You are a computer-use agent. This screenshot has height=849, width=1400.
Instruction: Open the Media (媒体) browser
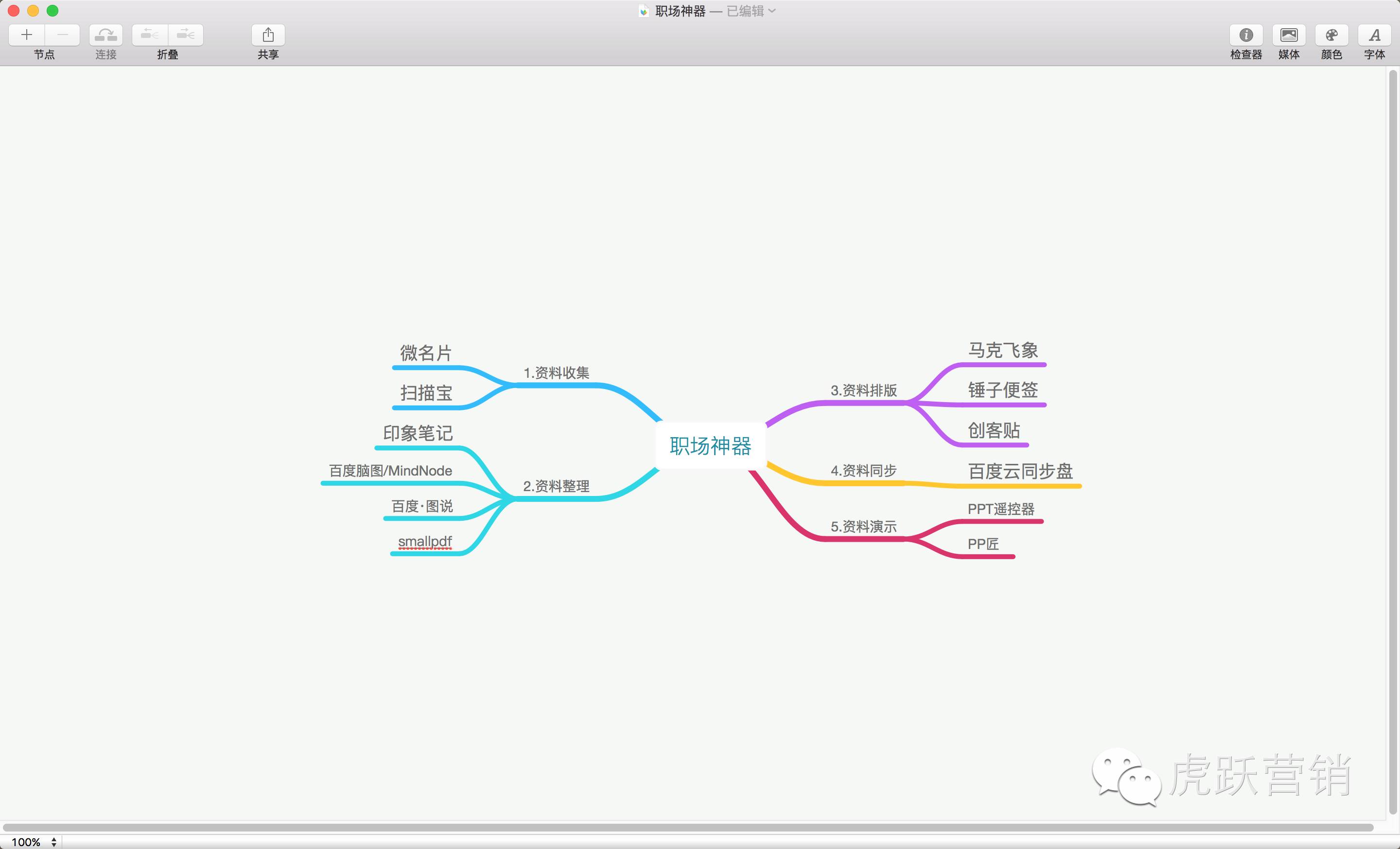[x=1289, y=35]
